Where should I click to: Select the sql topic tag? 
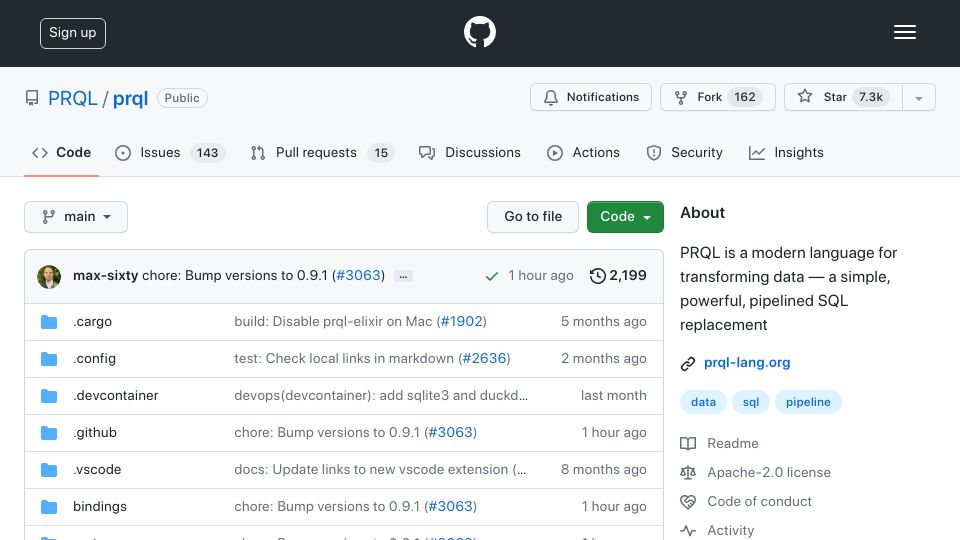pyautogui.click(x=751, y=402)
